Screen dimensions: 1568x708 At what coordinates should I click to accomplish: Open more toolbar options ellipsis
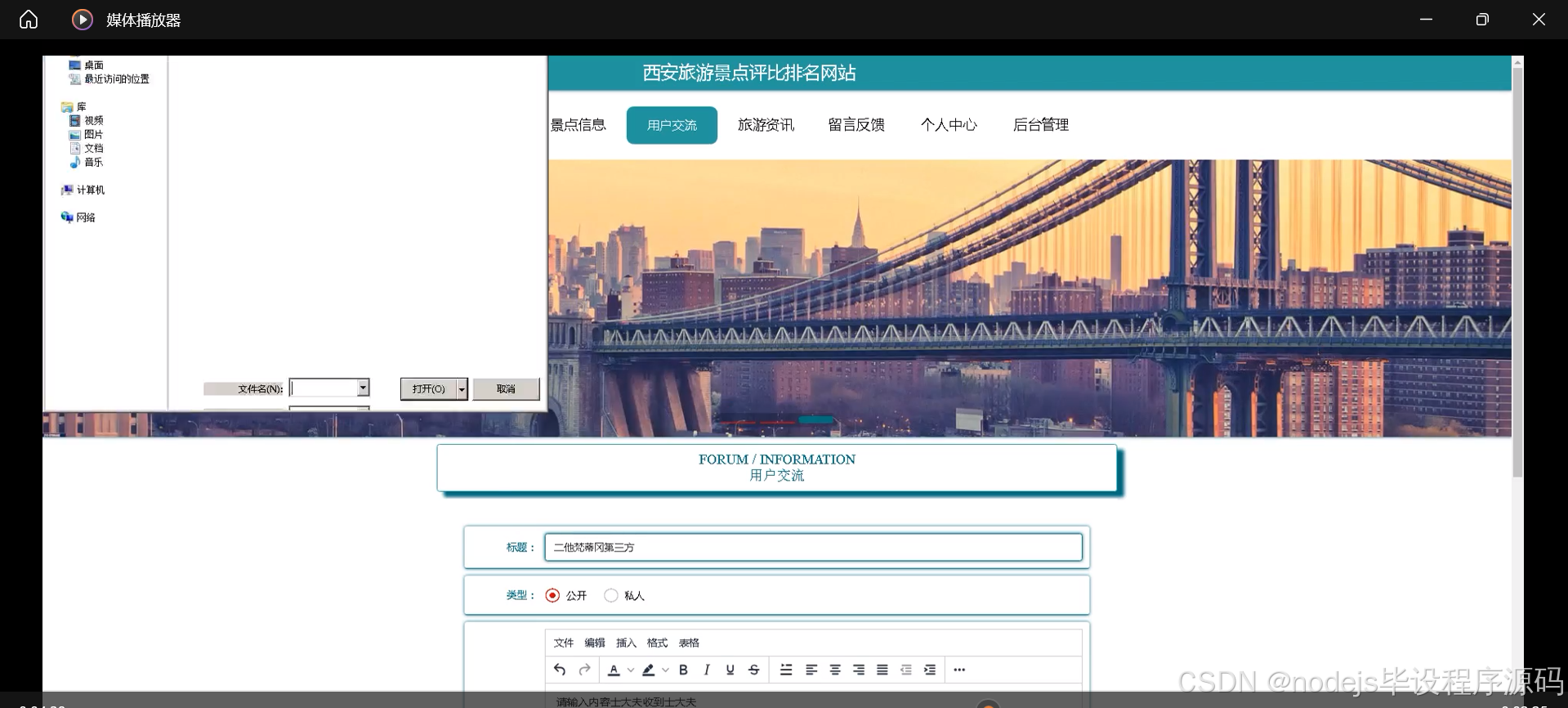pos(959,670)
